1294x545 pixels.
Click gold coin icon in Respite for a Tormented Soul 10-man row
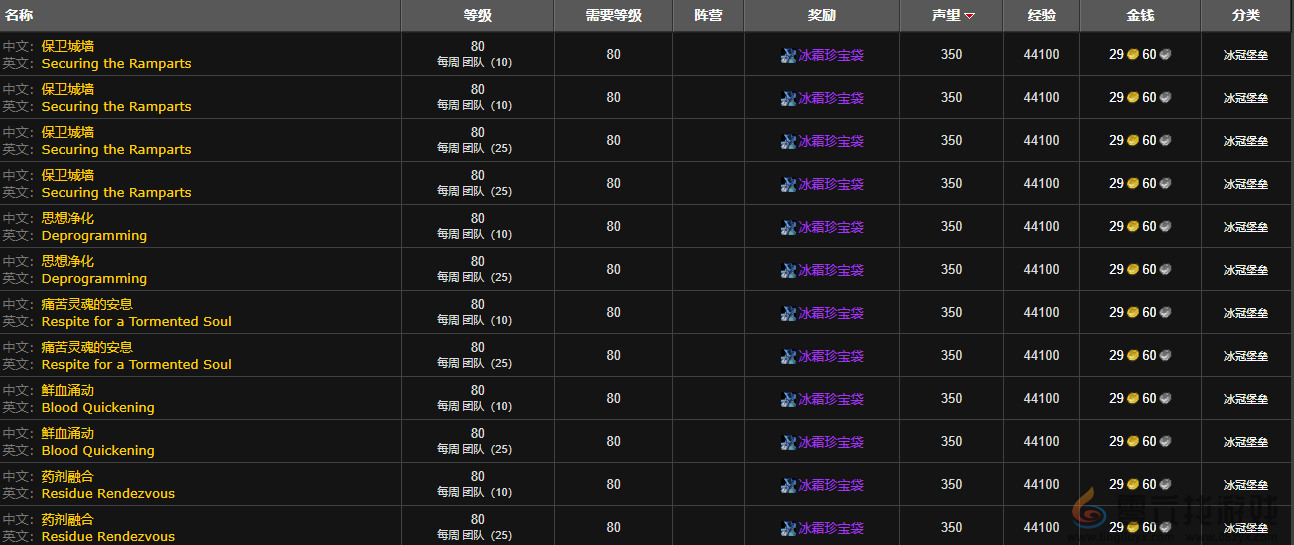tap(1133, 313)
